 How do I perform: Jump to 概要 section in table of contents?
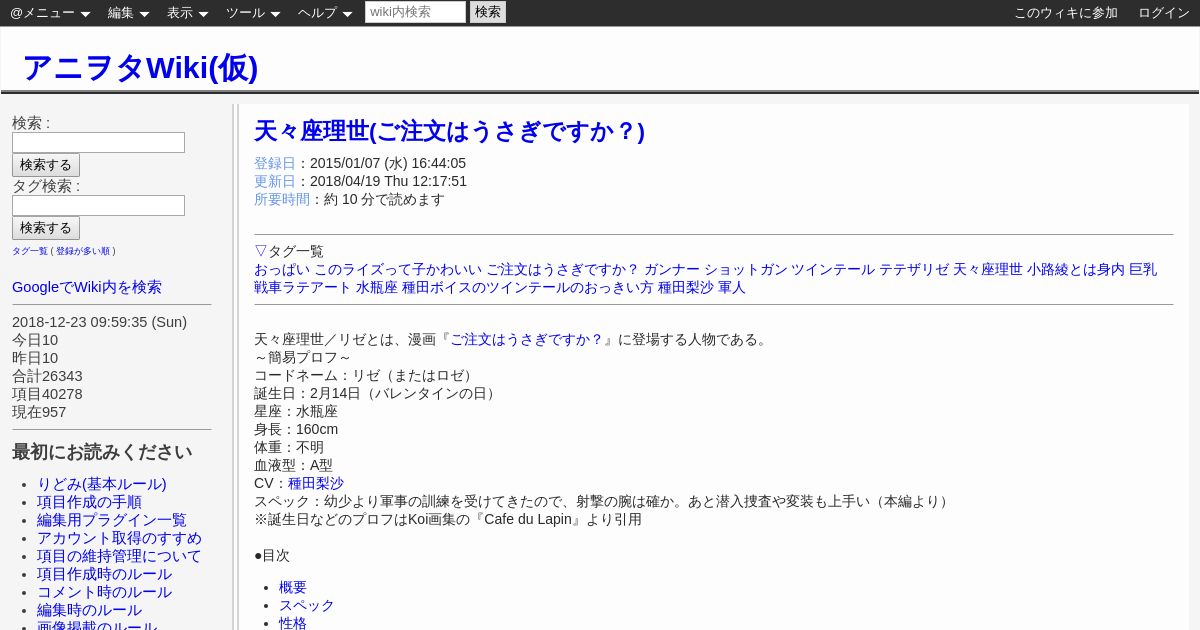pos(293,587)
